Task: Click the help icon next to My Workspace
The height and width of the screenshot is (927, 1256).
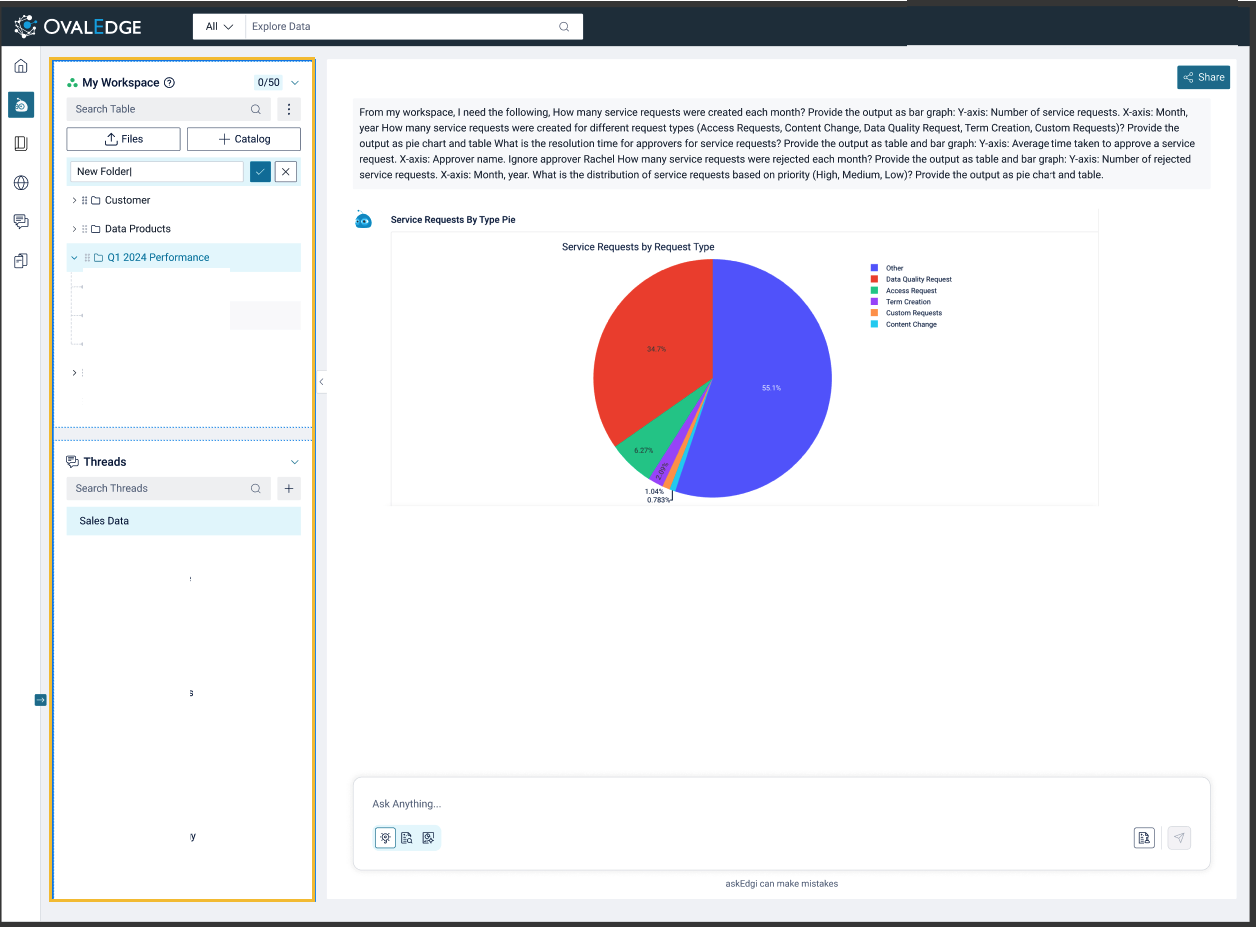Action: 169,83
